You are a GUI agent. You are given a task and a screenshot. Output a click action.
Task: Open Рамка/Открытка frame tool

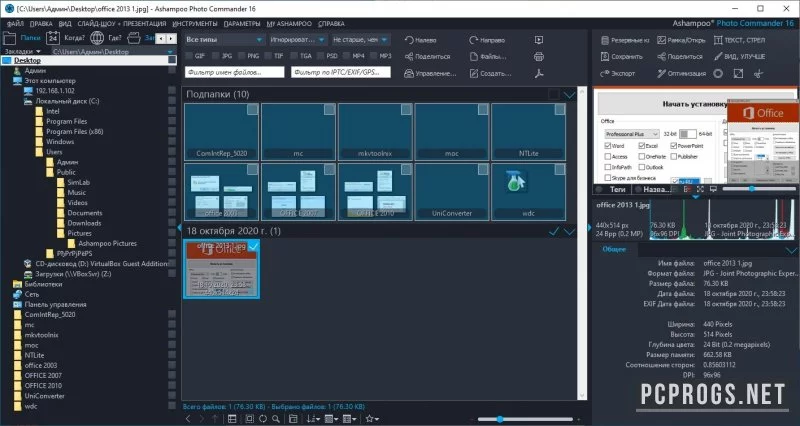(681, 40)
